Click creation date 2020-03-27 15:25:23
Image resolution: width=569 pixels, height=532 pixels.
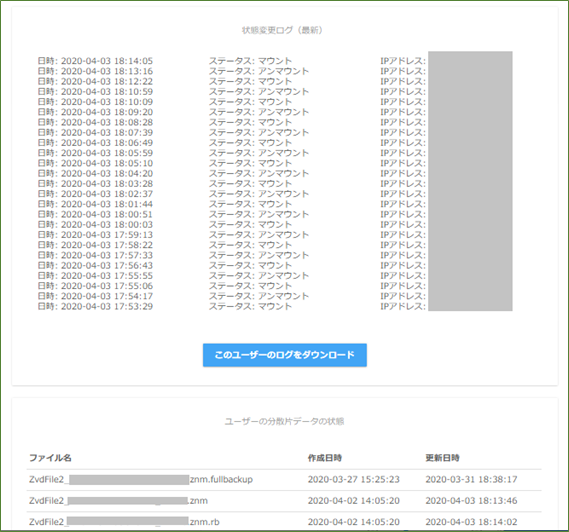354,479
